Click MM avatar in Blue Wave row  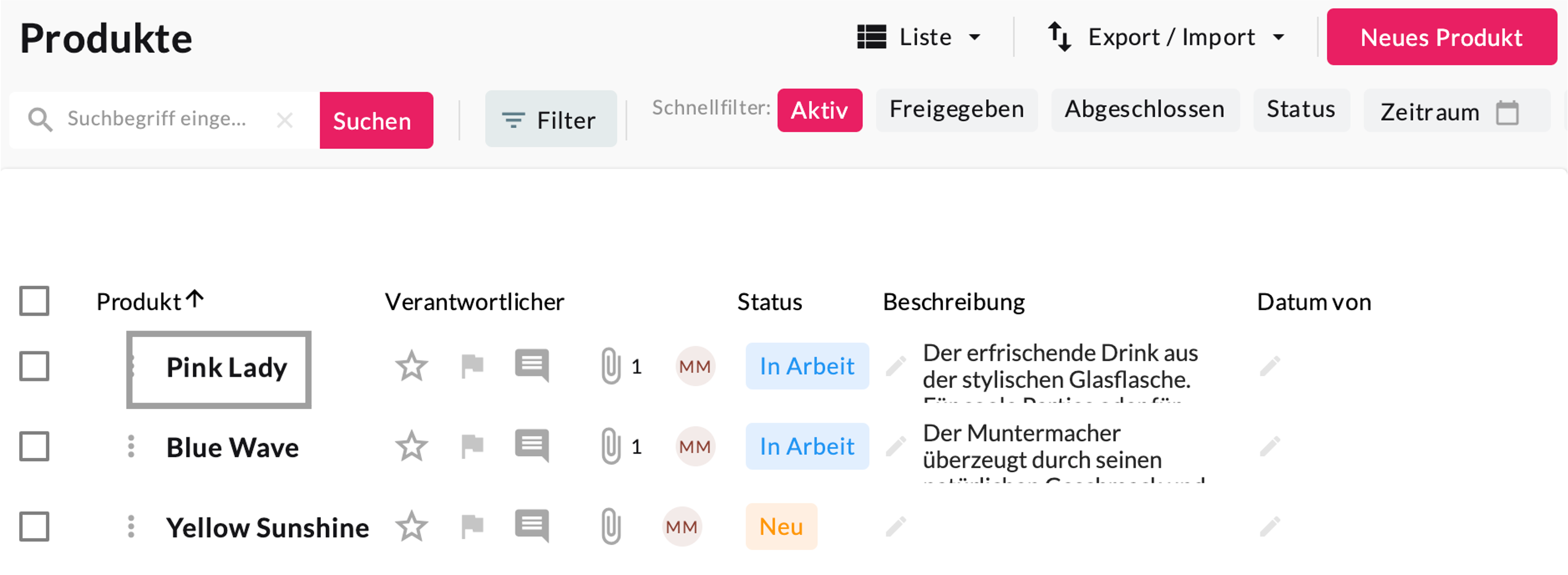pyautogui.click(x=694, y=447)
